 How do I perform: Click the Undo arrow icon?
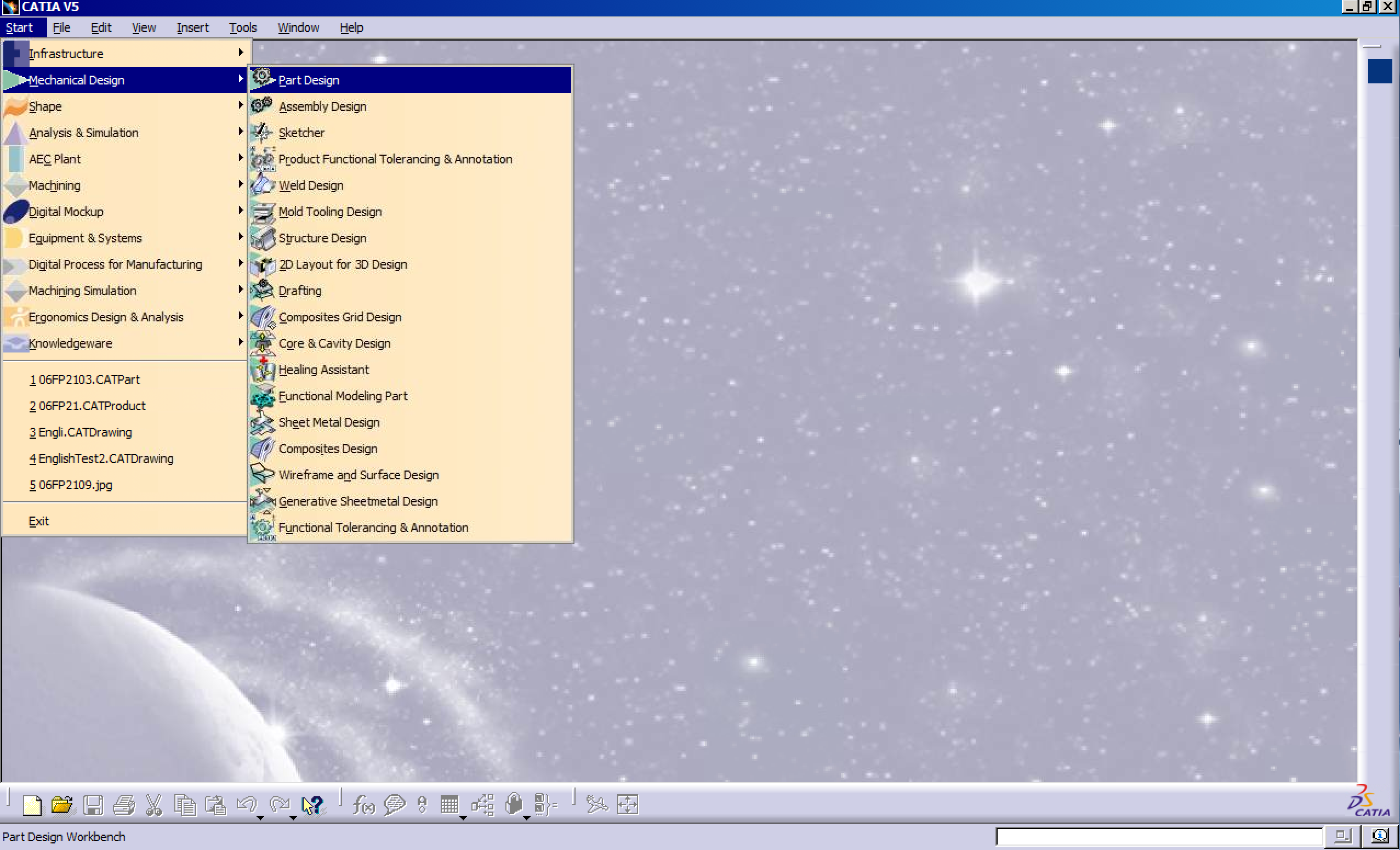coord(247,805)
